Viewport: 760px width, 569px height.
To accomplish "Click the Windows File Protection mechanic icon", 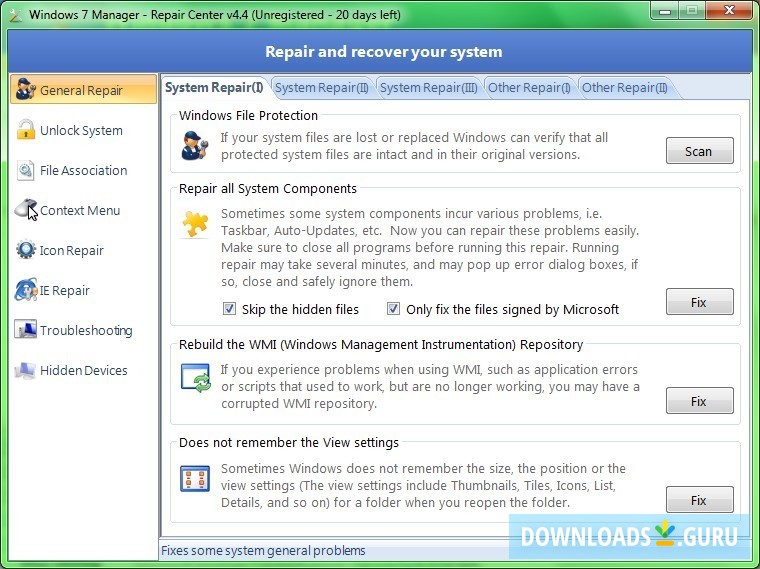I will (x=194, y=145).
